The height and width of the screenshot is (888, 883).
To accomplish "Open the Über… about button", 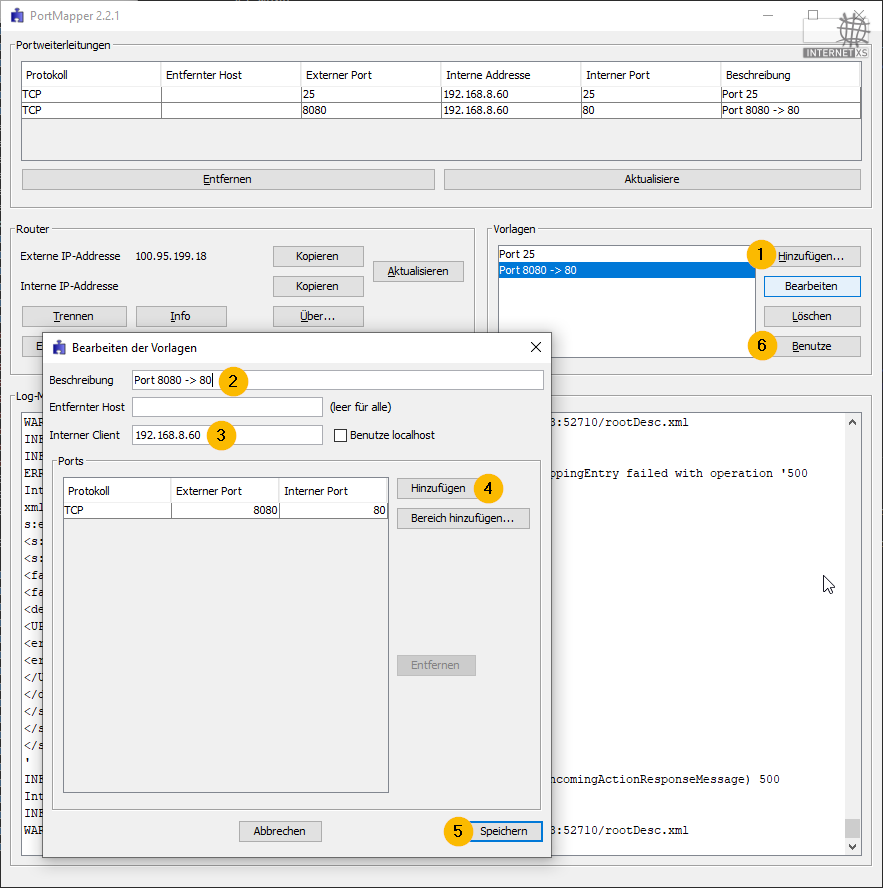I will 318,316.
